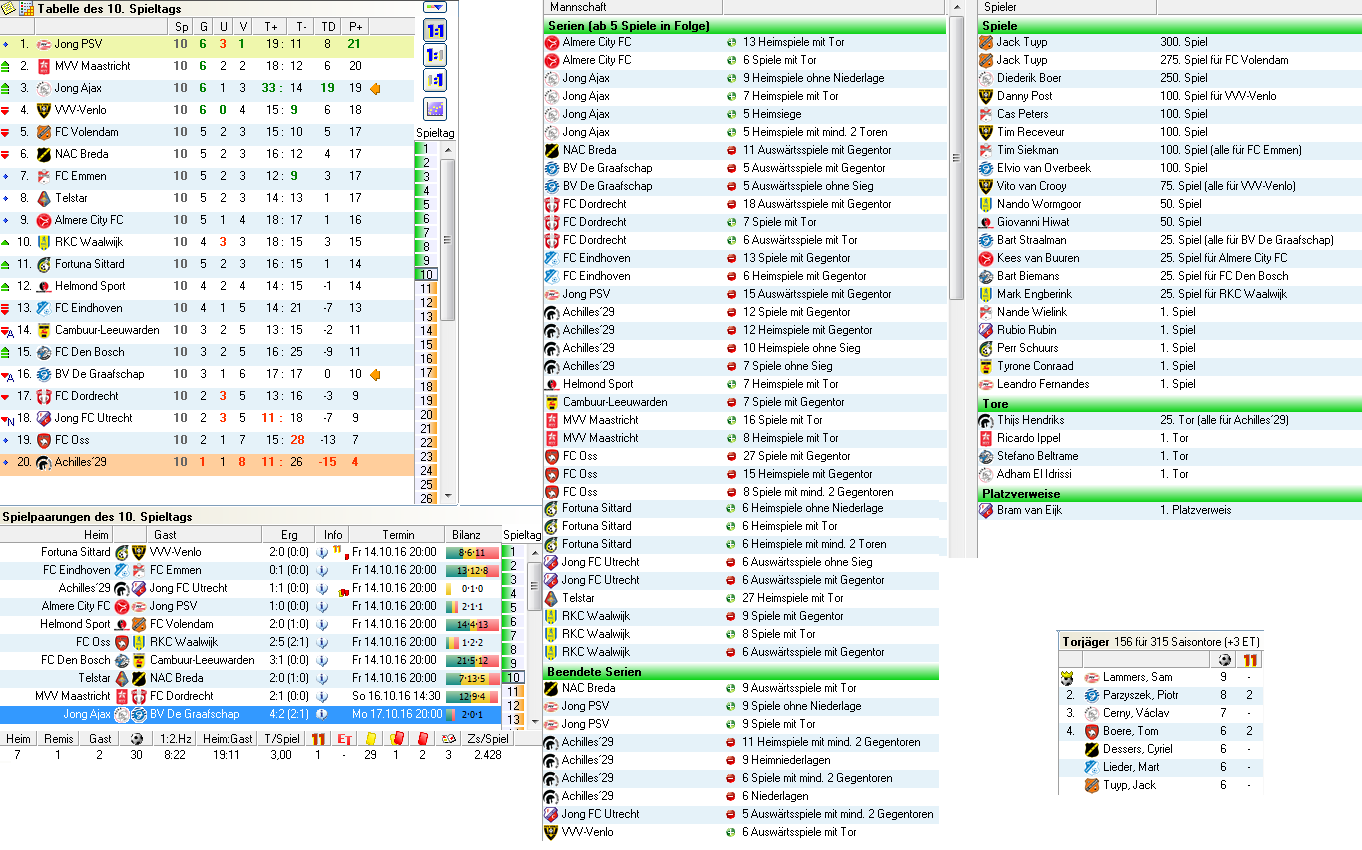Select Spieltag 3 in the Spielpaarungen matchday list

point(512,579)
